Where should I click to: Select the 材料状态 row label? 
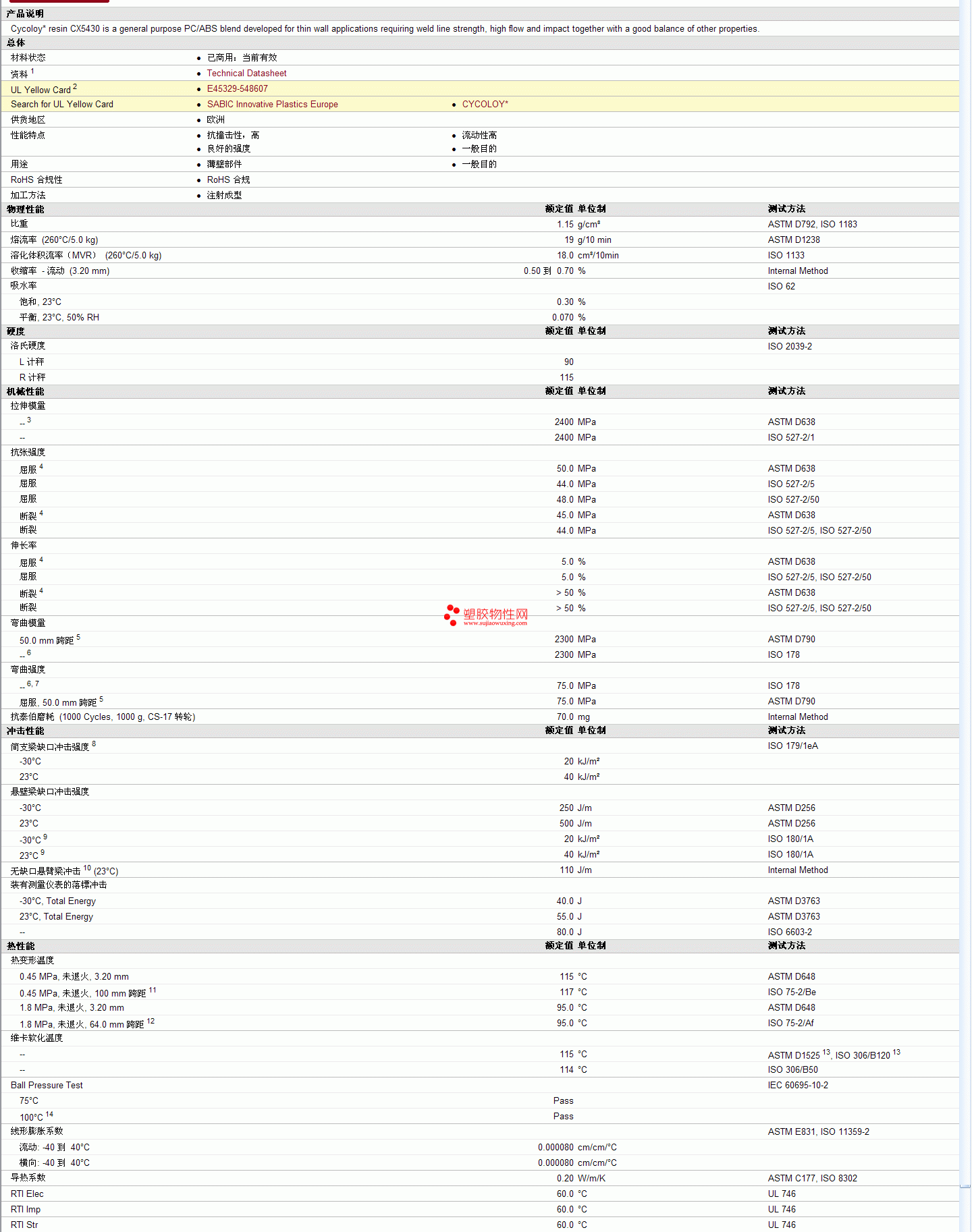pos(28,57)
